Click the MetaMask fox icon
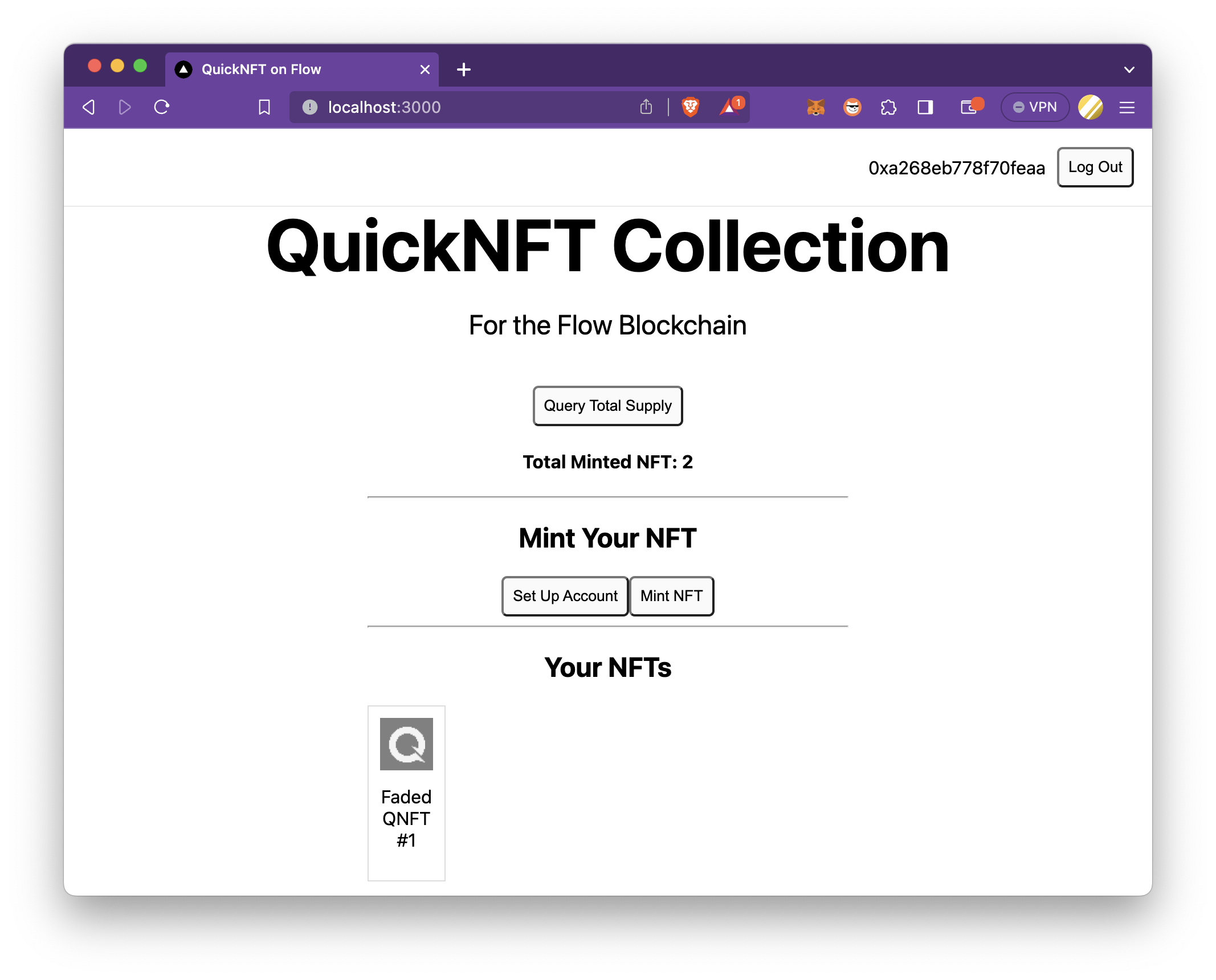1216x980 pixels. click(x=816, y=108)
